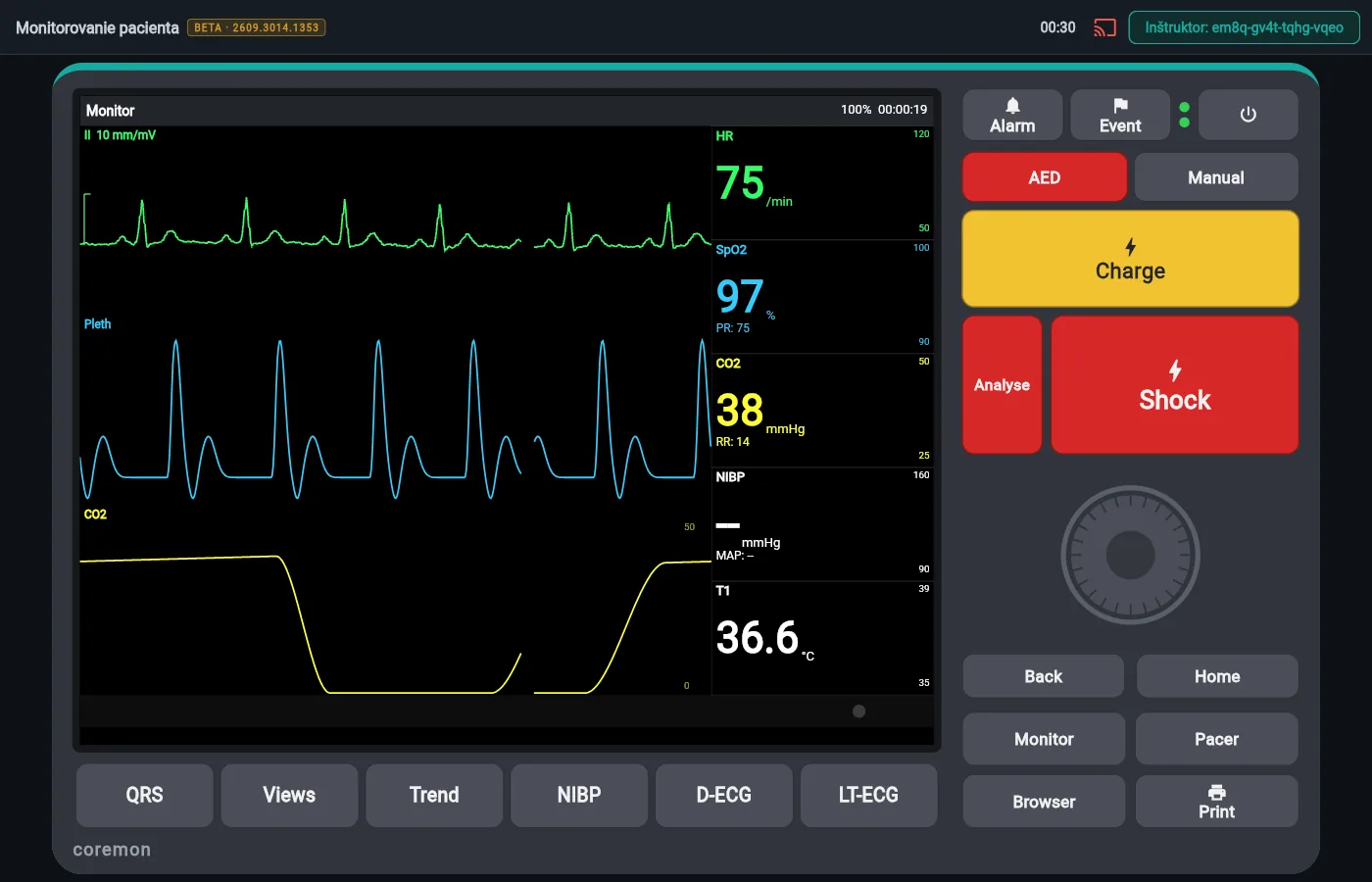
Task: Open the Views softkey
Action: click(x=289, y=796)
